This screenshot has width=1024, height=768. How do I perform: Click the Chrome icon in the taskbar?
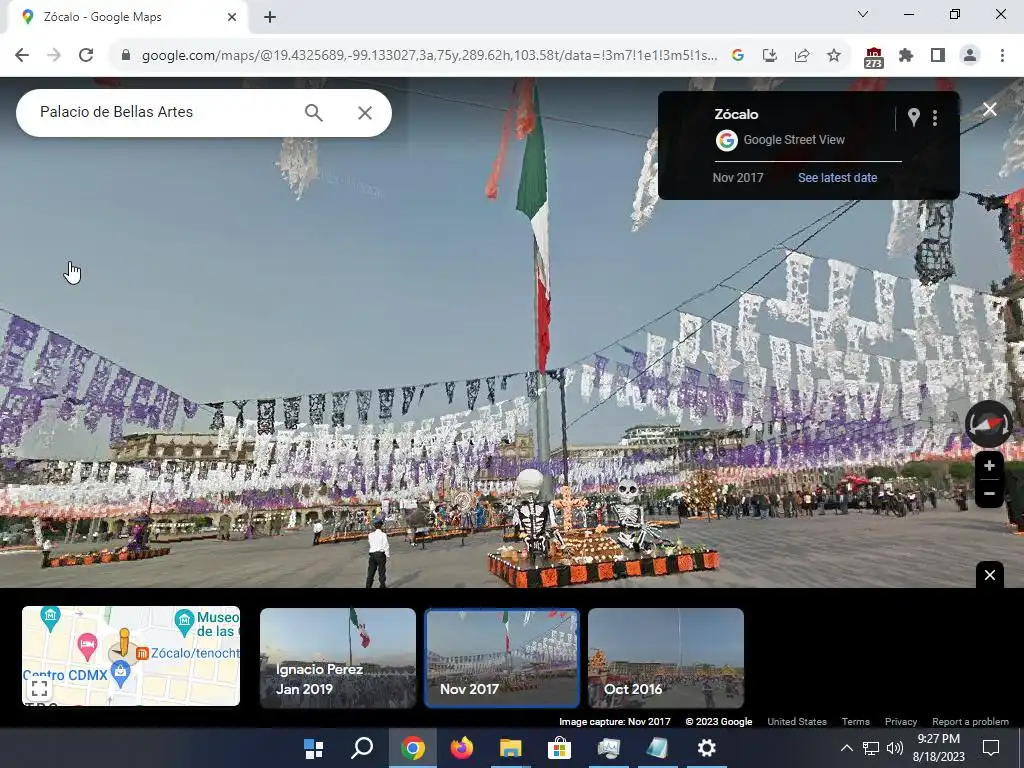pos(413,748)
